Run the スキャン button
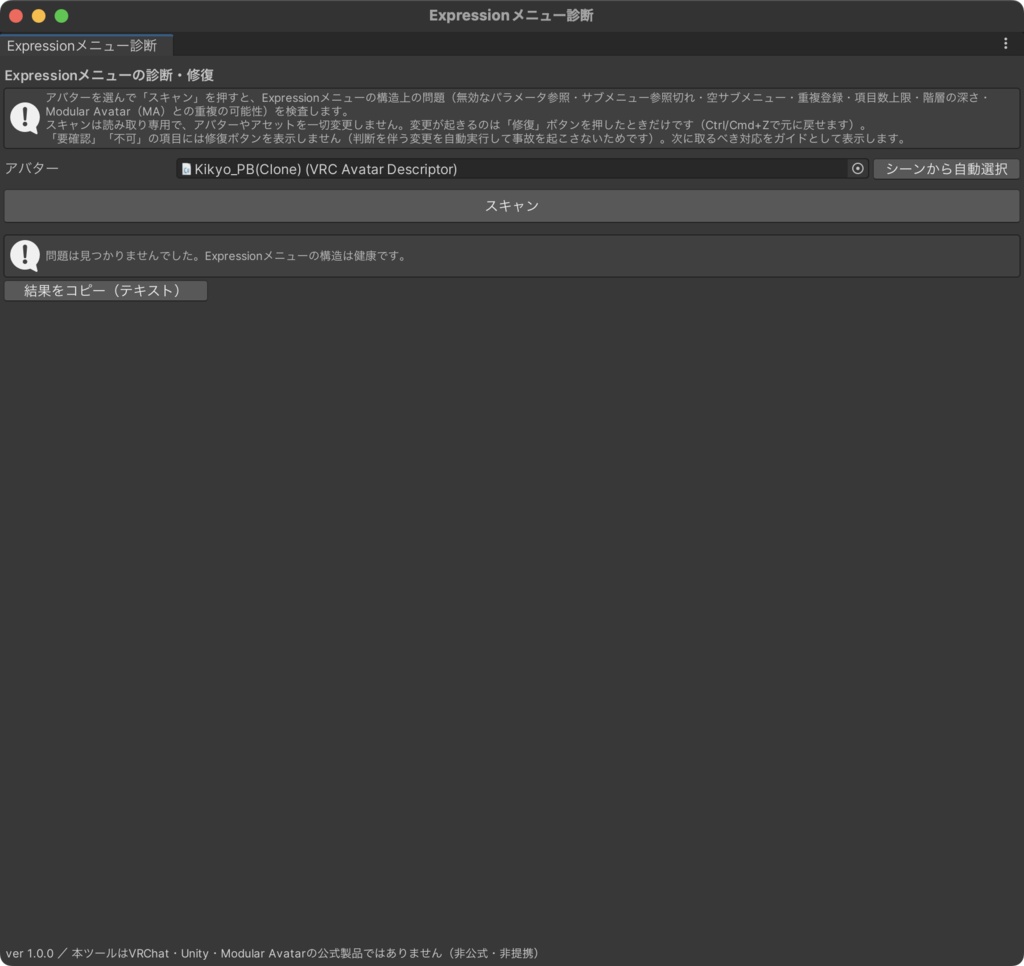Viewport: 1024px width, 966px height. [x=512, y=206]
